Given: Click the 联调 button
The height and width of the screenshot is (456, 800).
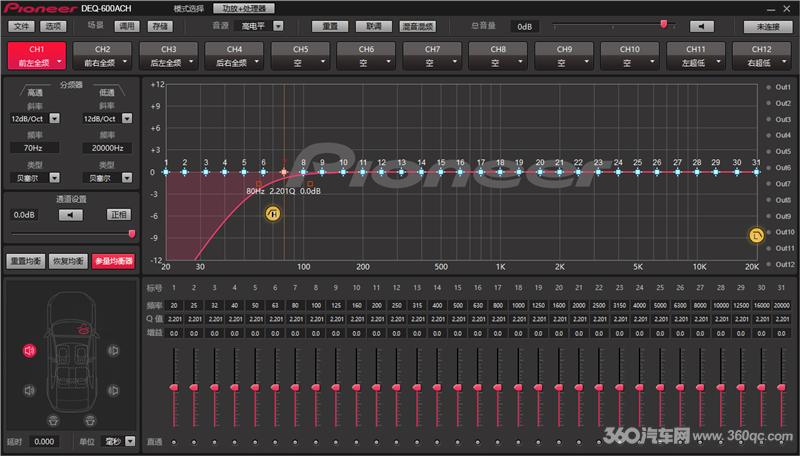Looking at the screenshot, I should point(374,27).
